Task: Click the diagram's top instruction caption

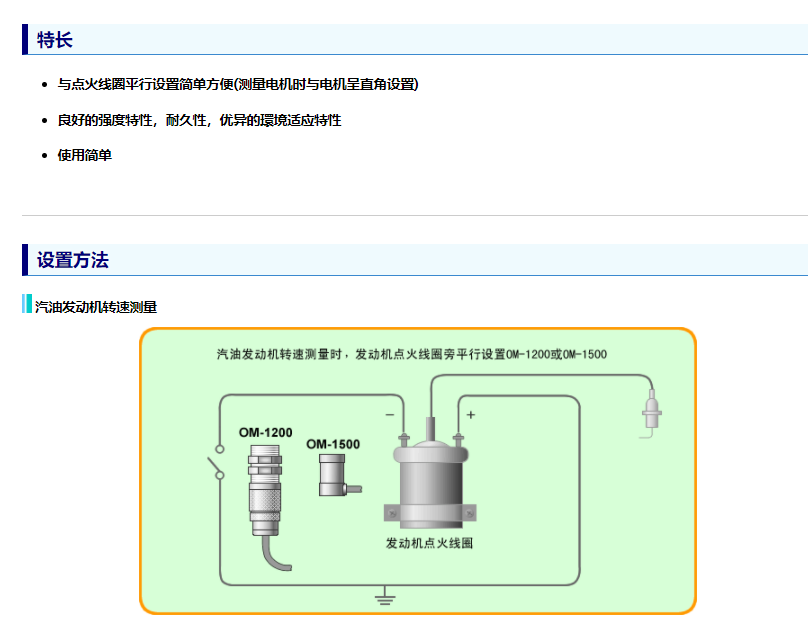Action: click(411, 354)
